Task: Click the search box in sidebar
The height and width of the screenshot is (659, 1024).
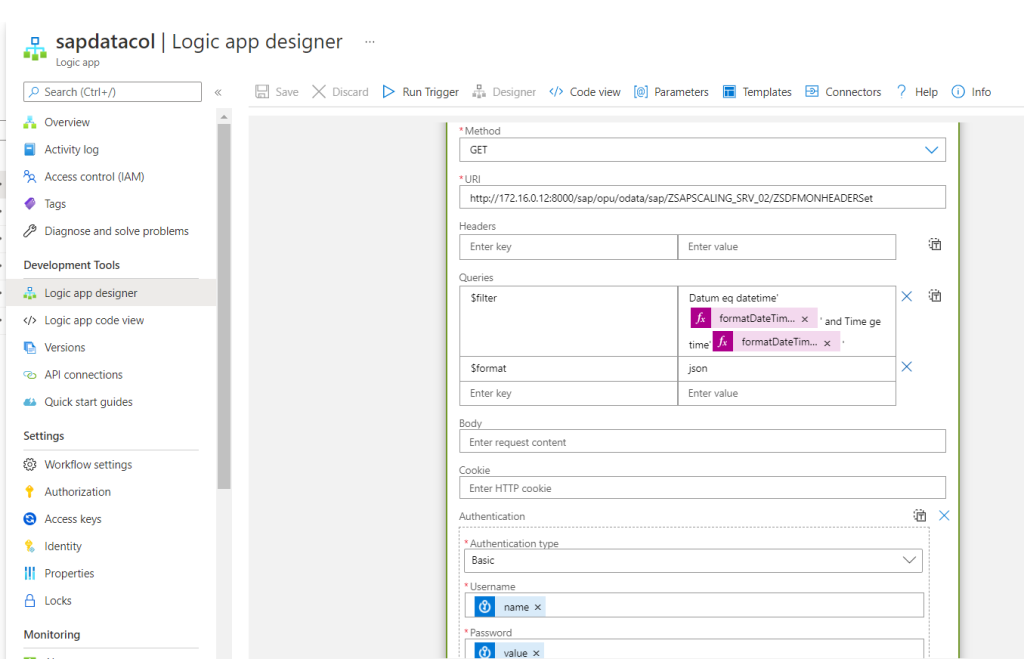Action: click(112, 92)
